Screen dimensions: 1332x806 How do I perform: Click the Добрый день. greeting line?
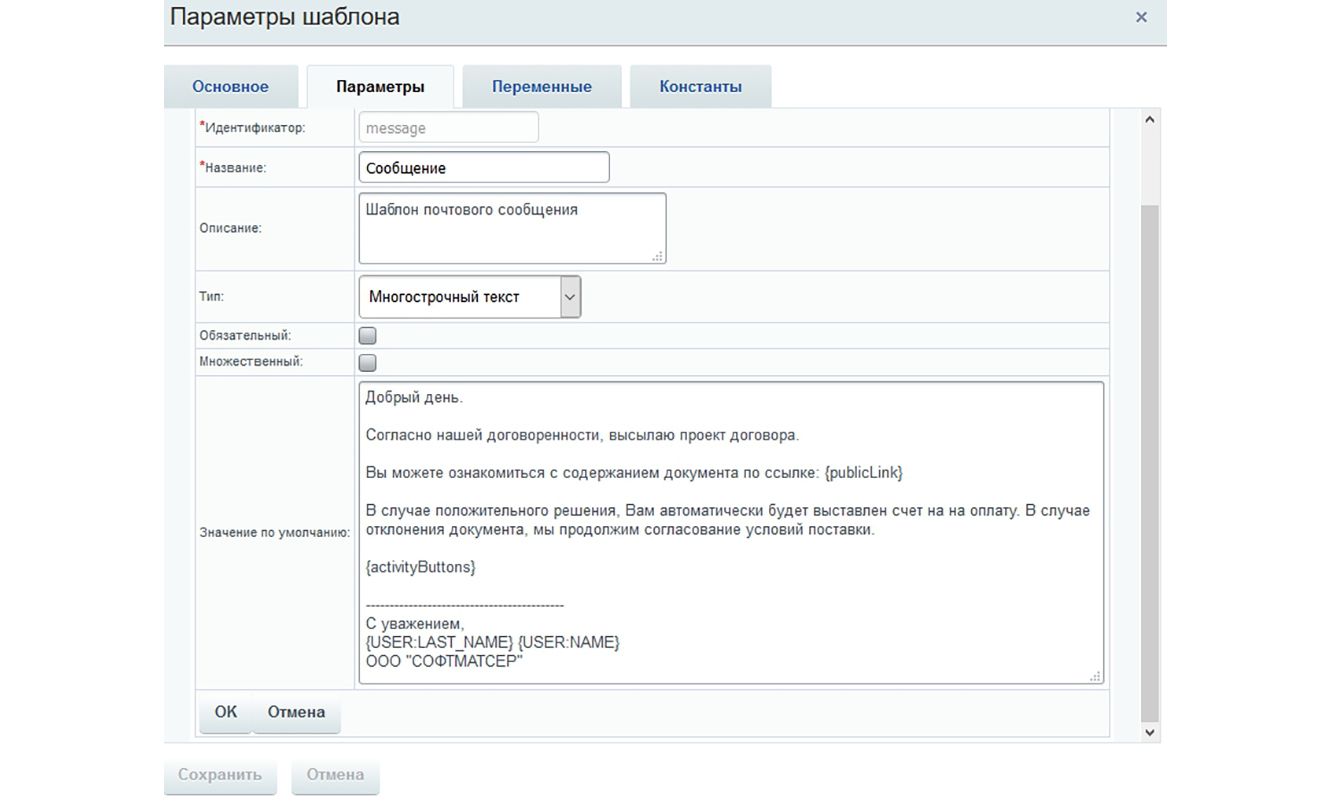pos(414,397)
